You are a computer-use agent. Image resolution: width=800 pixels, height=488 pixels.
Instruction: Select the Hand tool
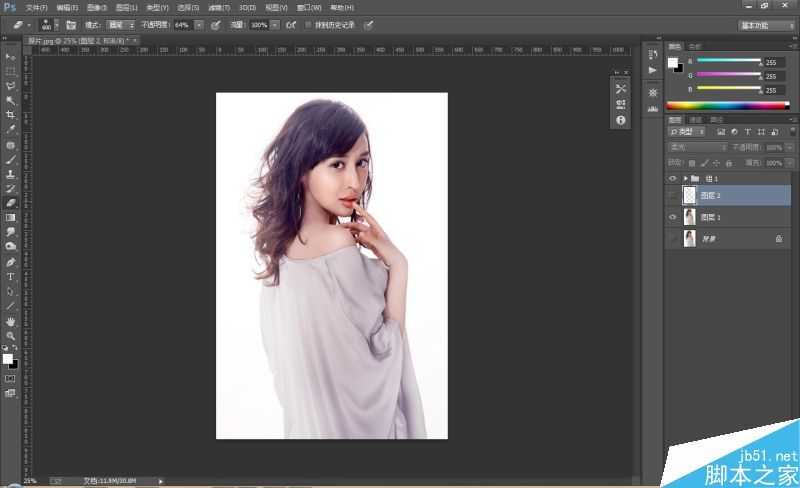(11, 321)
